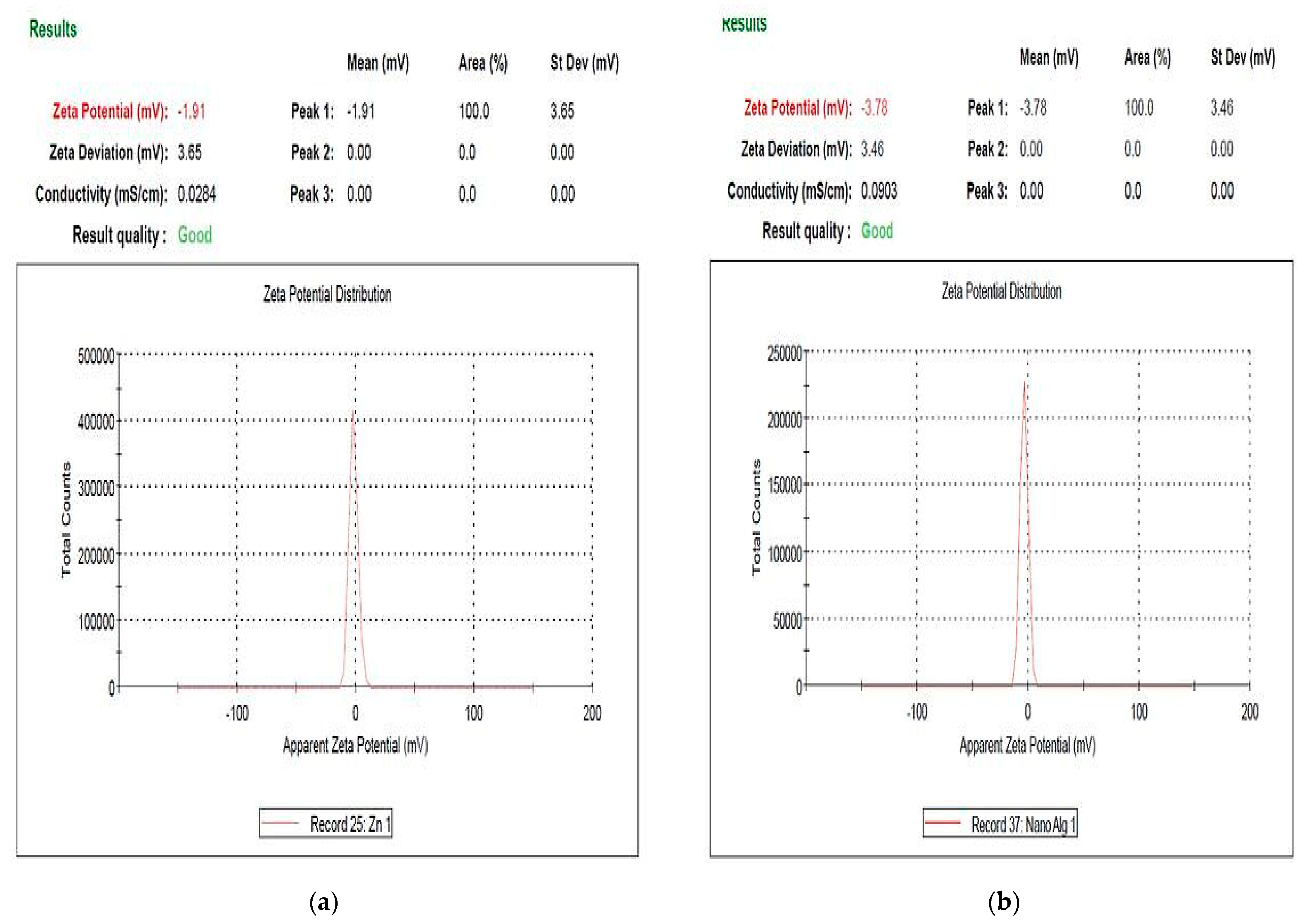Click the left panel Results heading
The image size is (1301, 924).
pos(53,28)
